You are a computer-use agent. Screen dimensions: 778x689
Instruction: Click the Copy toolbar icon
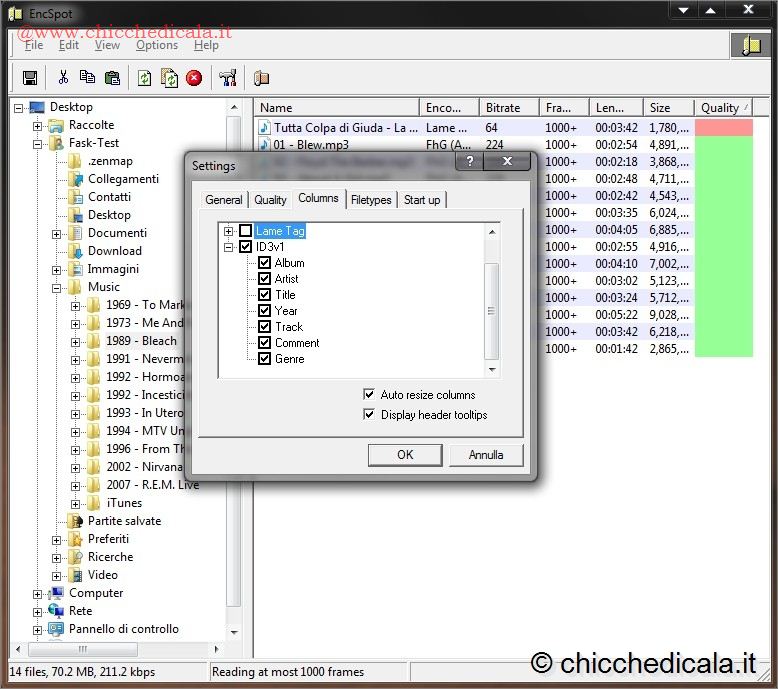pyautogui.click(x=87, y=78)
